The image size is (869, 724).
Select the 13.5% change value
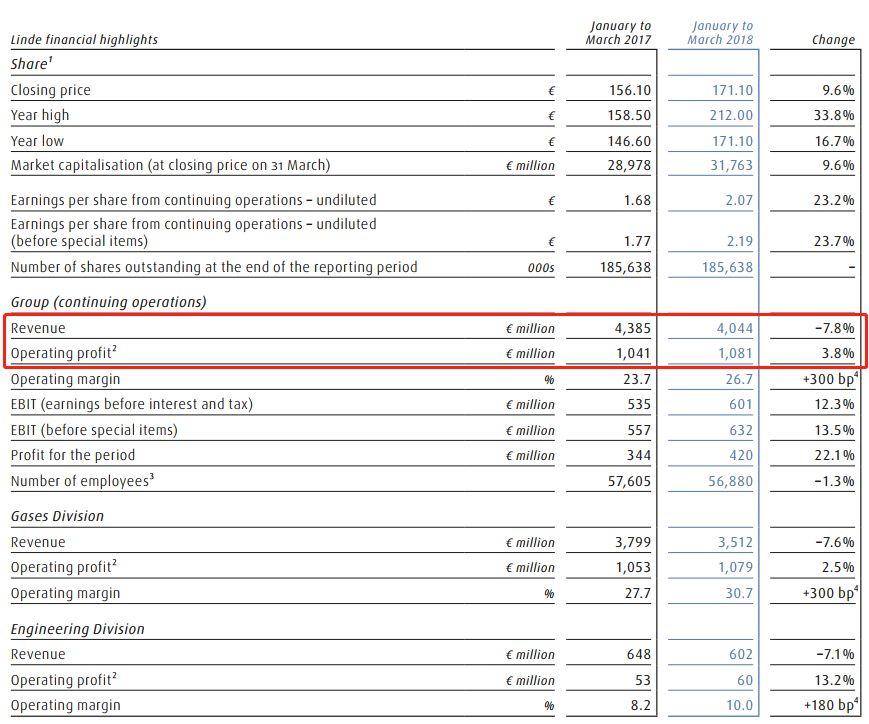834,430
